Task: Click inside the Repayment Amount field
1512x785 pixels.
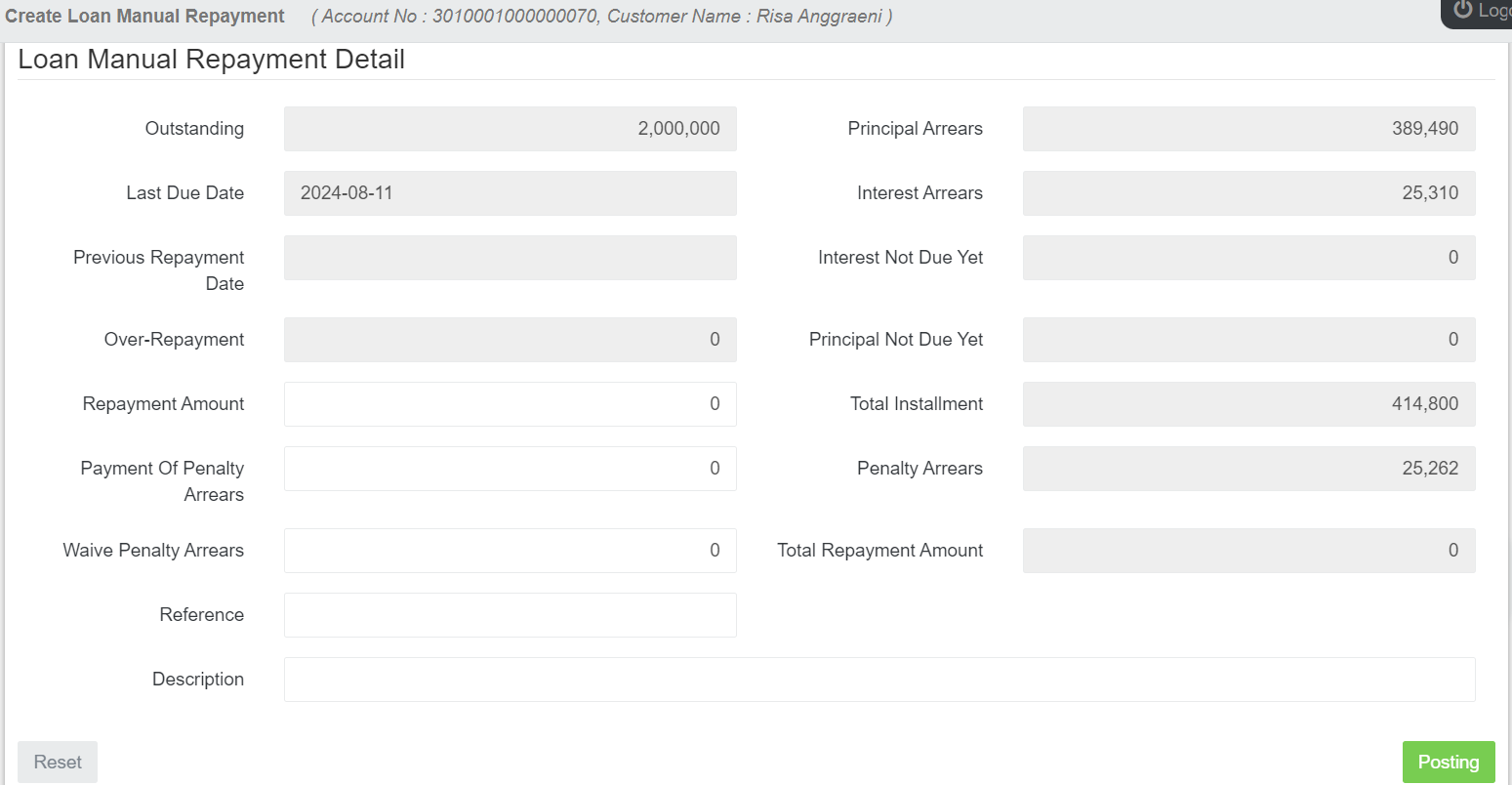Action: tap(510, 403)
